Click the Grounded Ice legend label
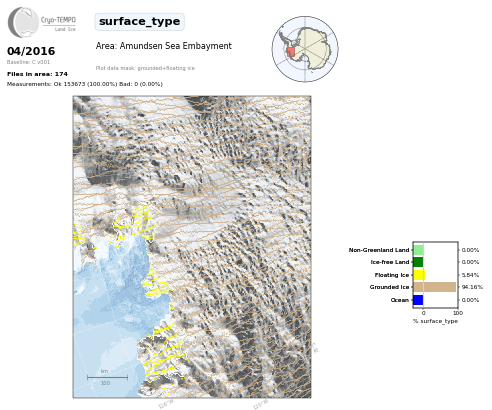This screenshot has width=492, height=410. pos(389,287)
